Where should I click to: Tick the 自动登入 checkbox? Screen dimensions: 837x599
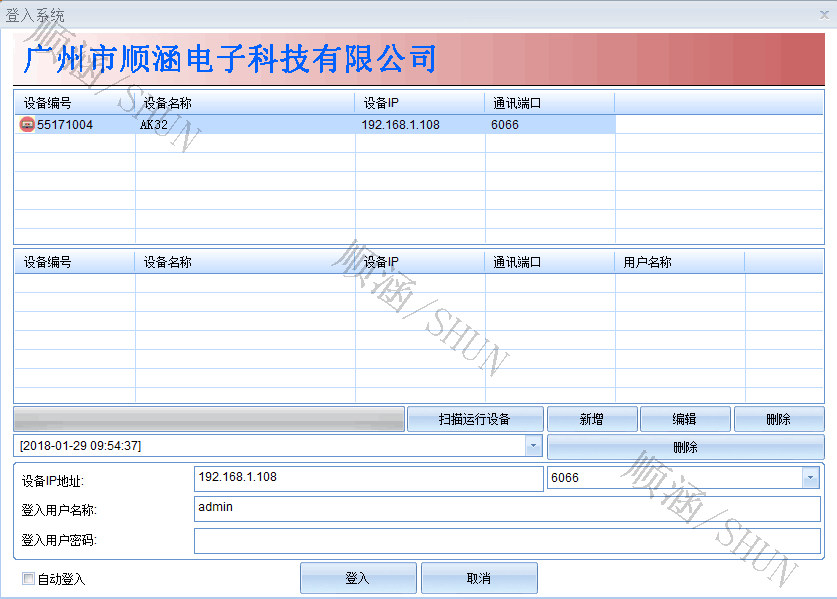tap(28, 578)
